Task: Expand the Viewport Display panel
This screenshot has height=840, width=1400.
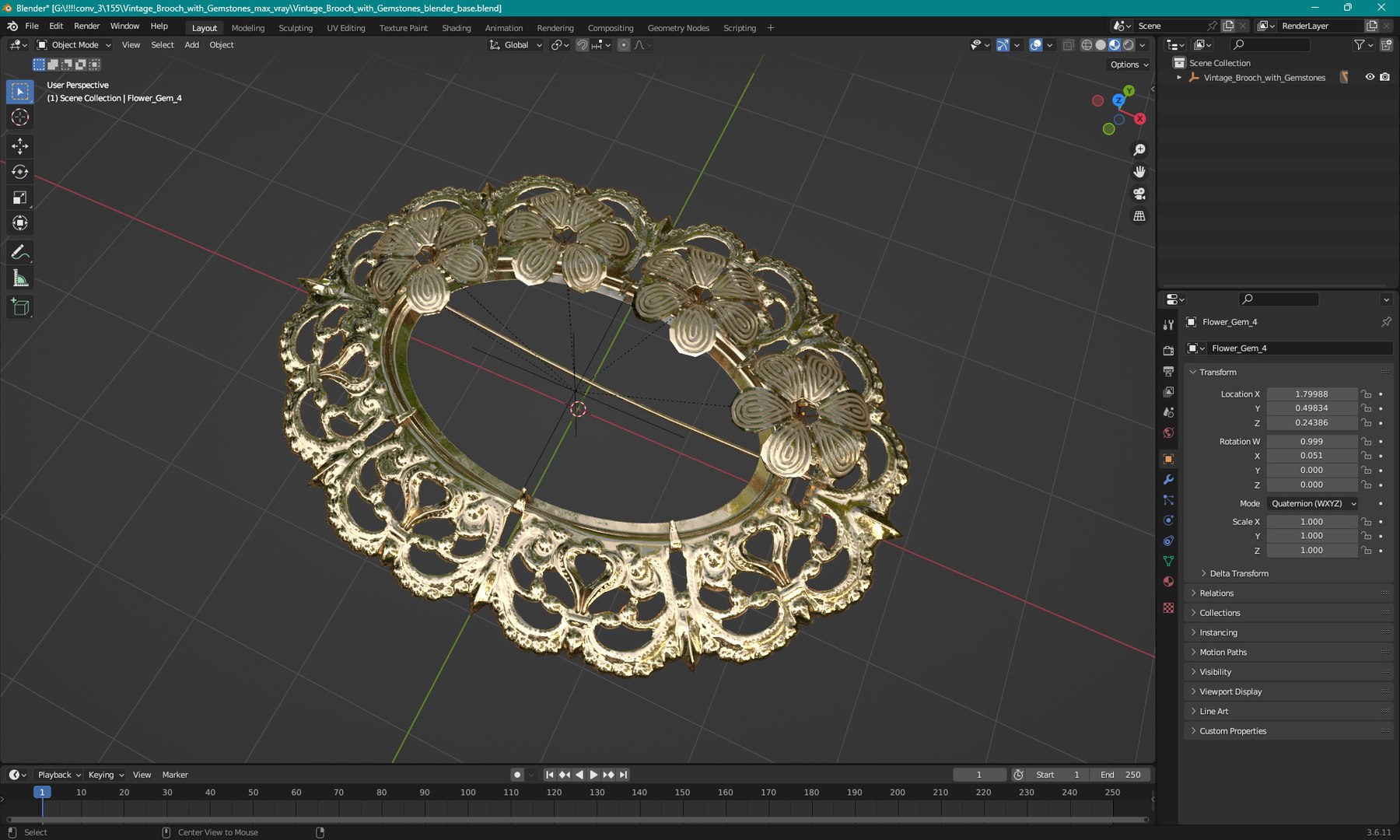Action: point(1230,691)
